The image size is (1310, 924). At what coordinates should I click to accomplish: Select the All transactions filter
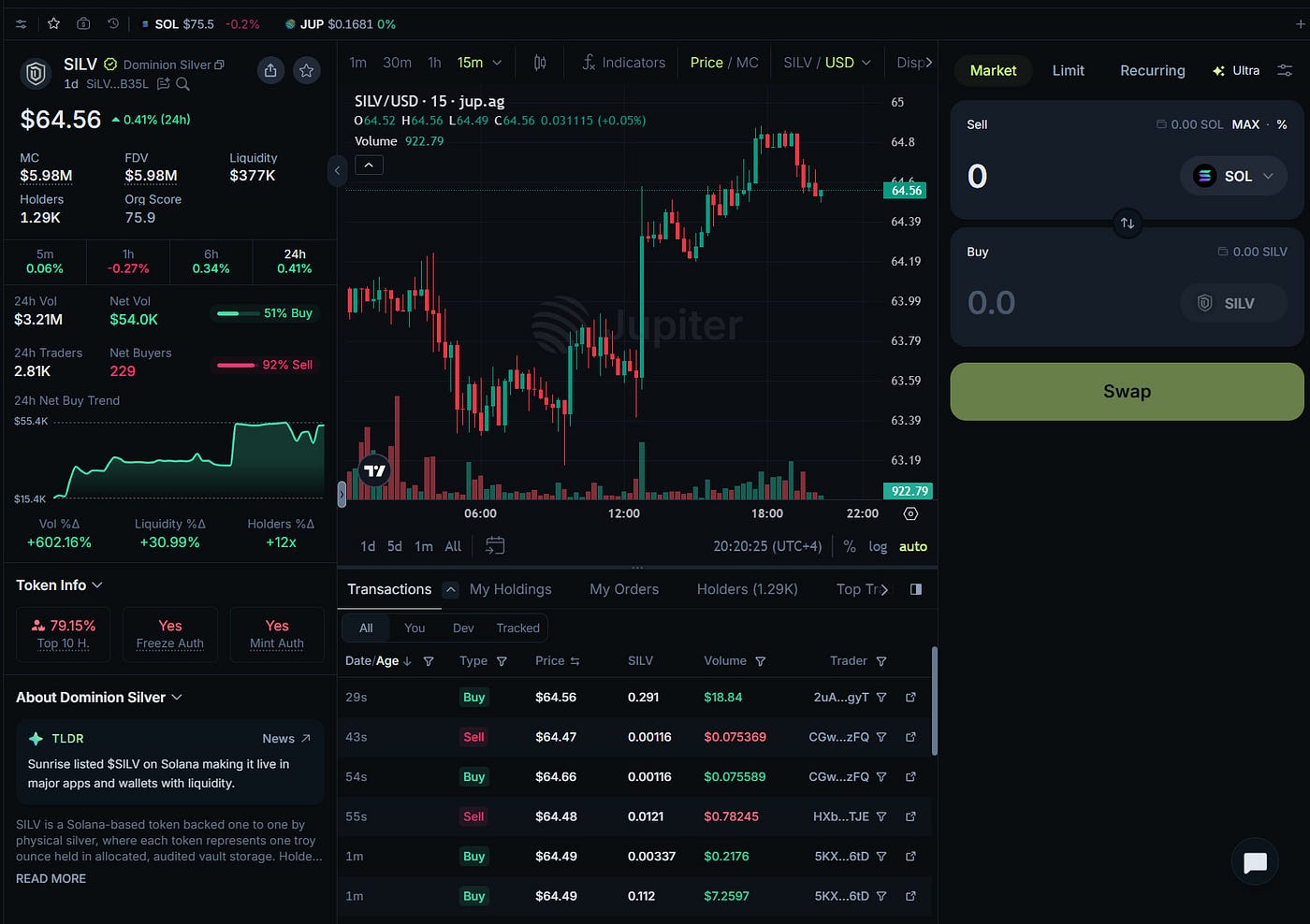tap(366, 628)
